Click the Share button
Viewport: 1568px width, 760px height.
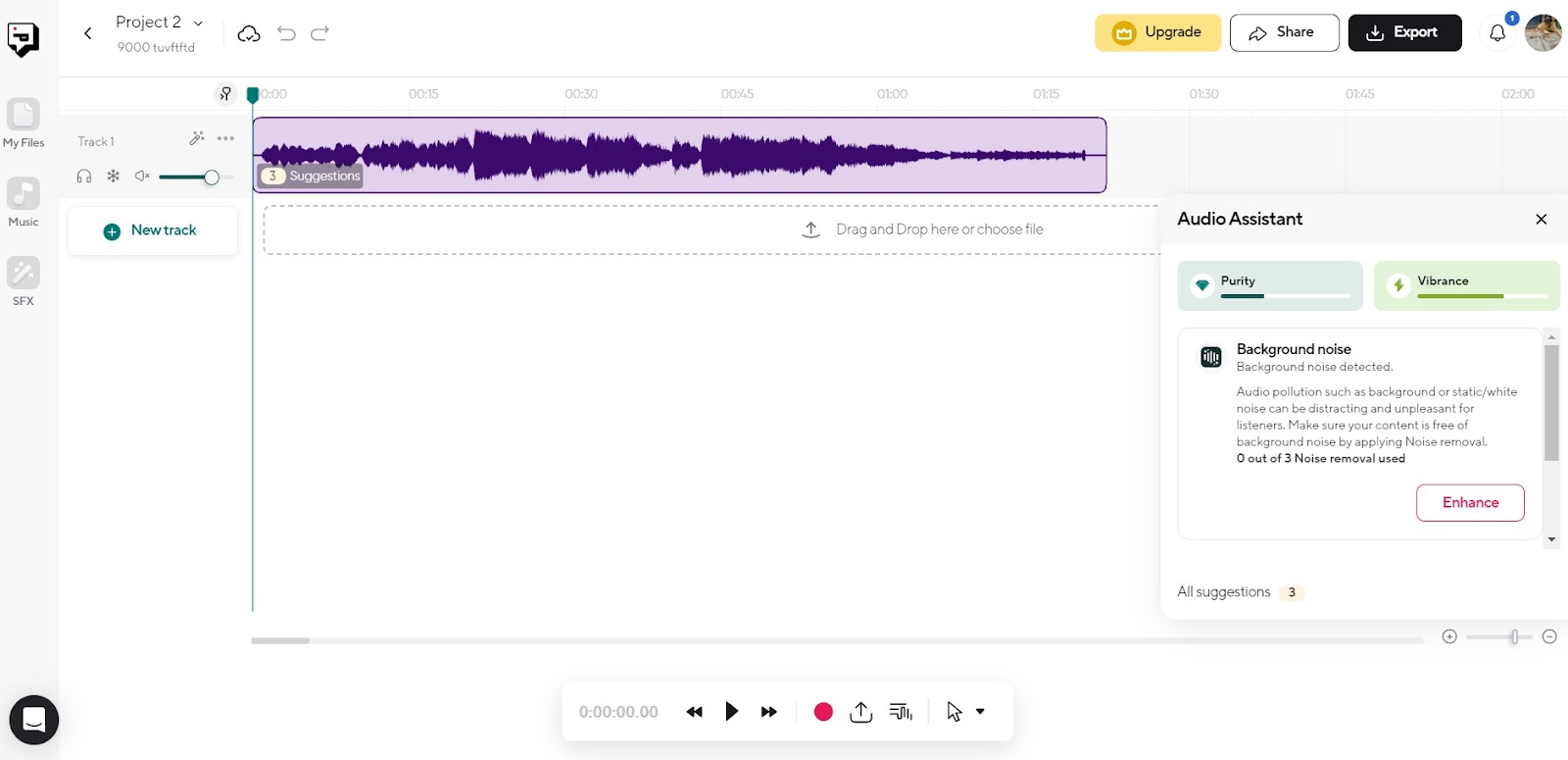(x=1284, y=32)
